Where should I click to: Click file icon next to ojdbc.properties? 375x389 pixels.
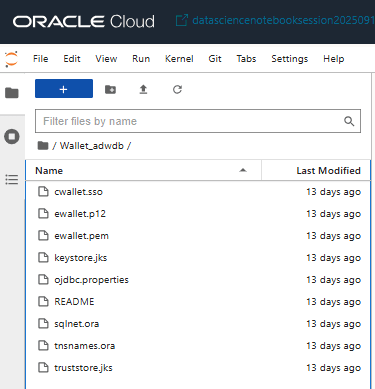[43, 280]
